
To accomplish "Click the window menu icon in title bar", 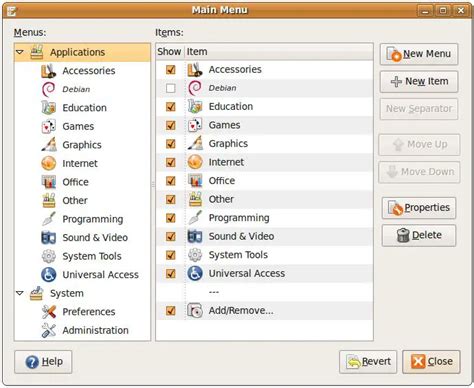I will click(x=12, y=11).
